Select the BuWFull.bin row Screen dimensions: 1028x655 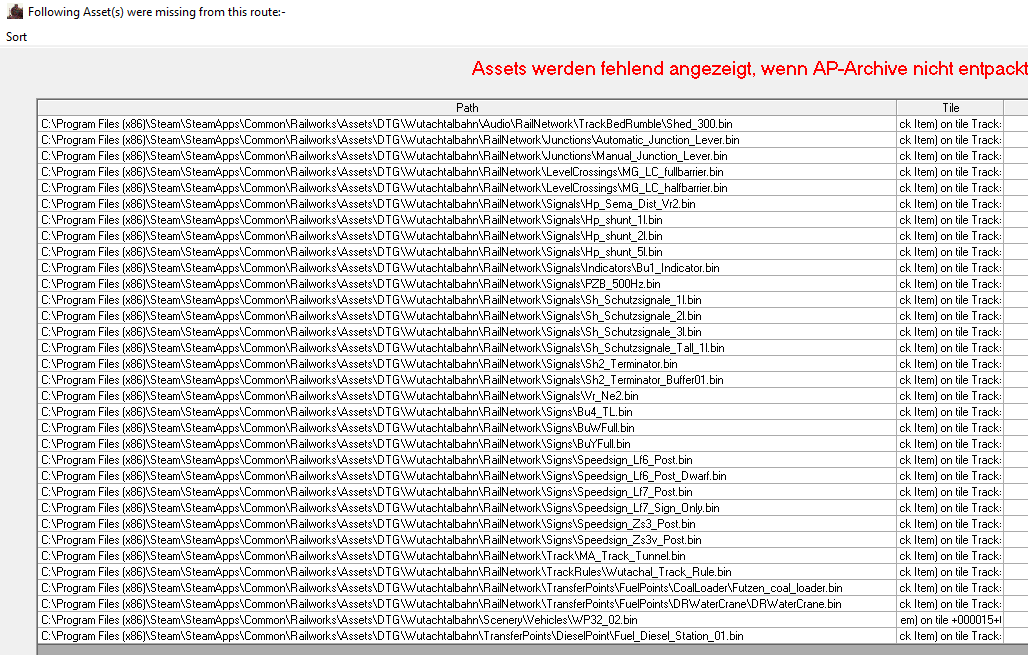467,427
